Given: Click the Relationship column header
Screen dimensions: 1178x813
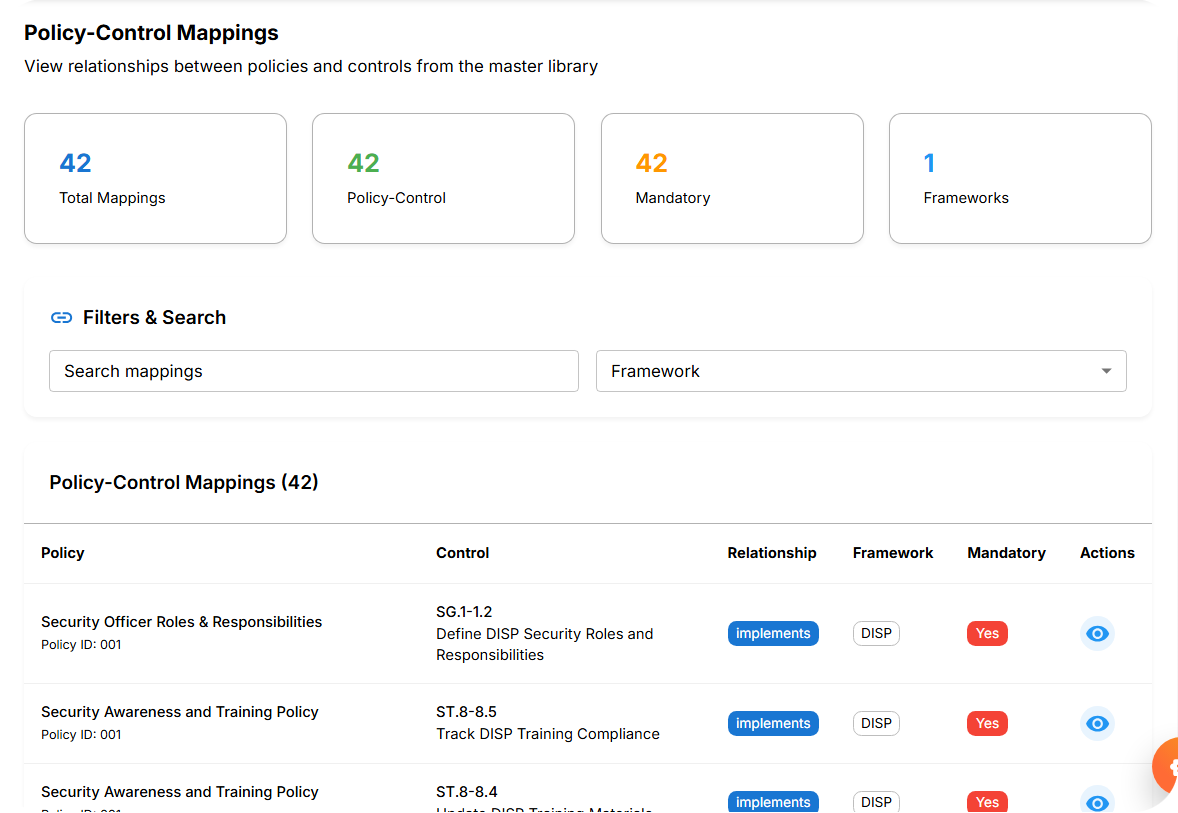Looking at the screenshot, I should pos(772,553).
